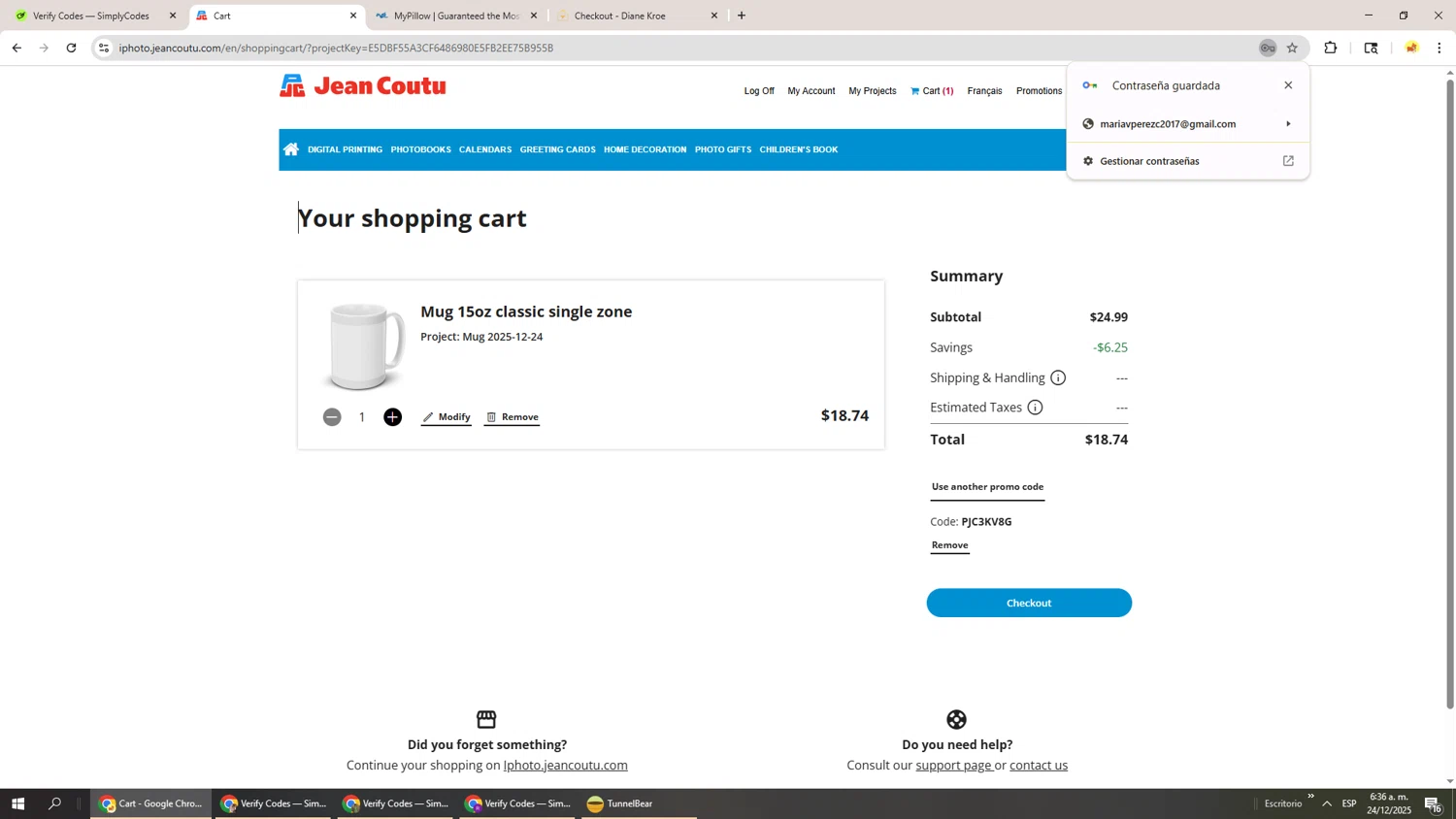Click Modify for the mug item
This screenshot has width=1456, height=819.
[x=447, y=417]
